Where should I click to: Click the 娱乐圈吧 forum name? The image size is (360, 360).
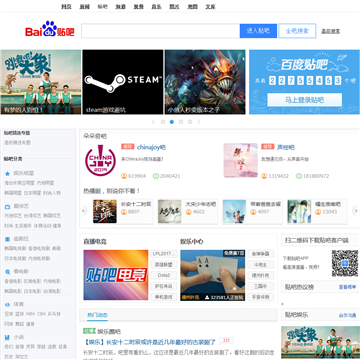109,331
